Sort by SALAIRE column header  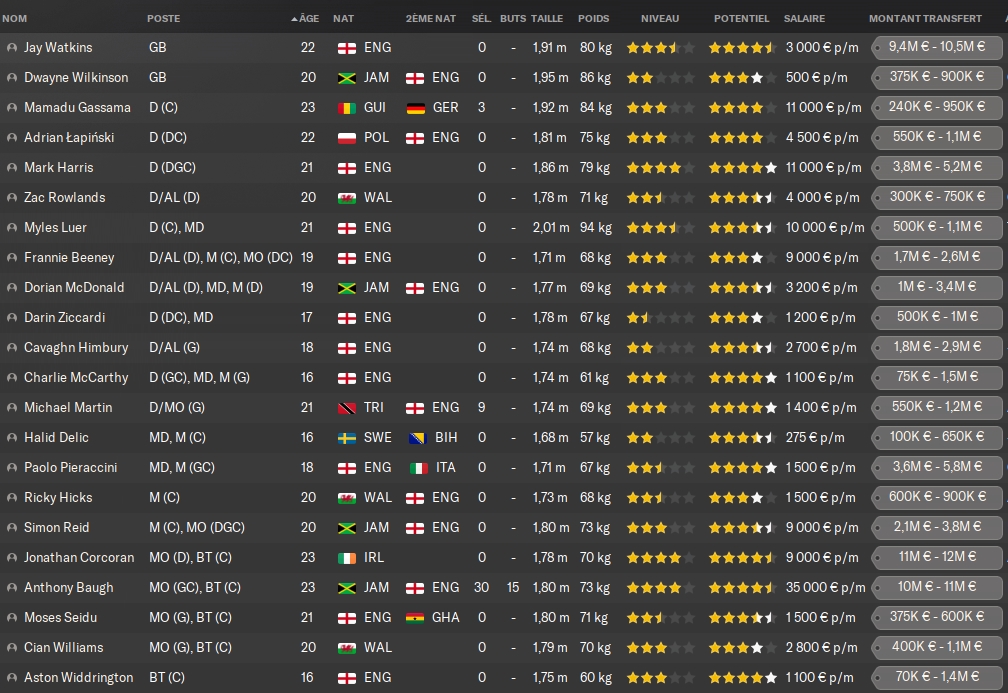[x=804, y=19]
